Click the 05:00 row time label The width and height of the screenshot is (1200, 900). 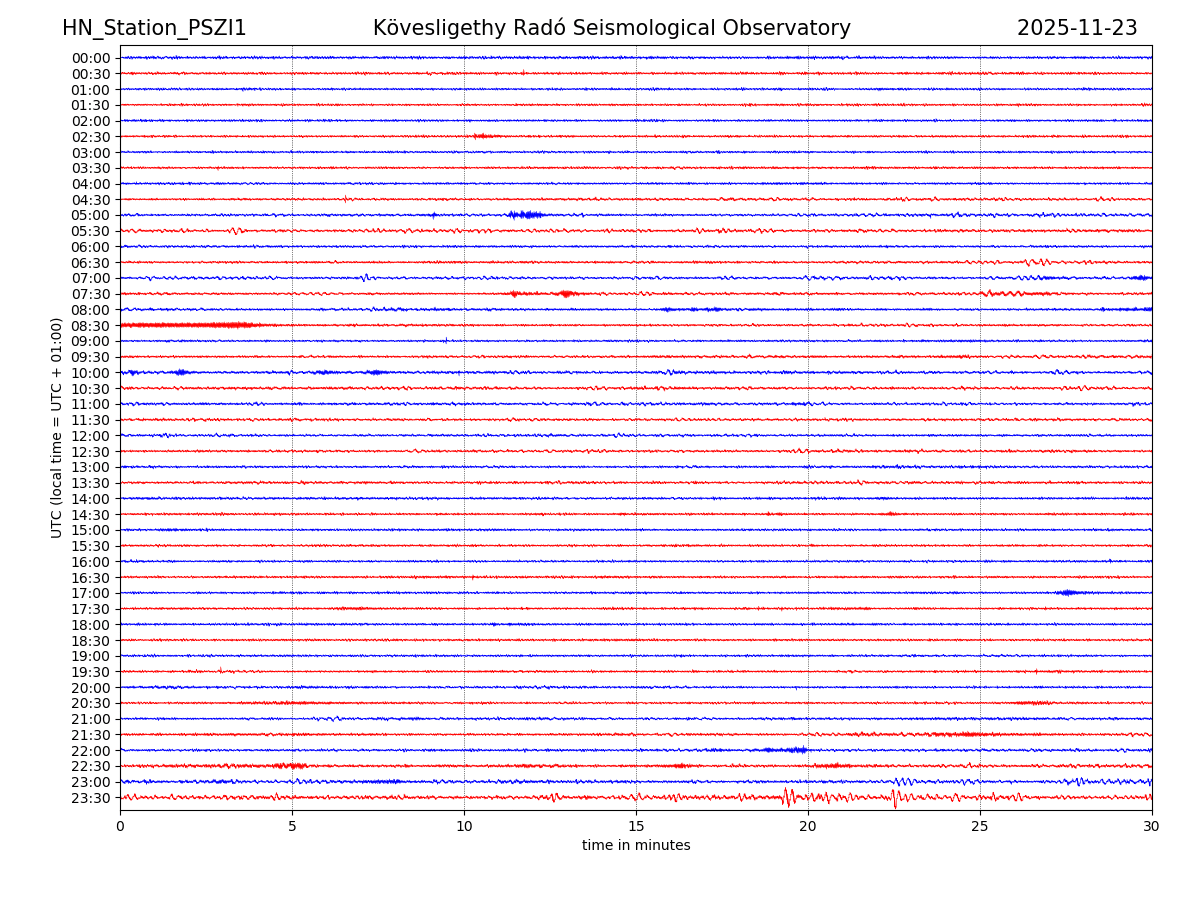point(91,215)
